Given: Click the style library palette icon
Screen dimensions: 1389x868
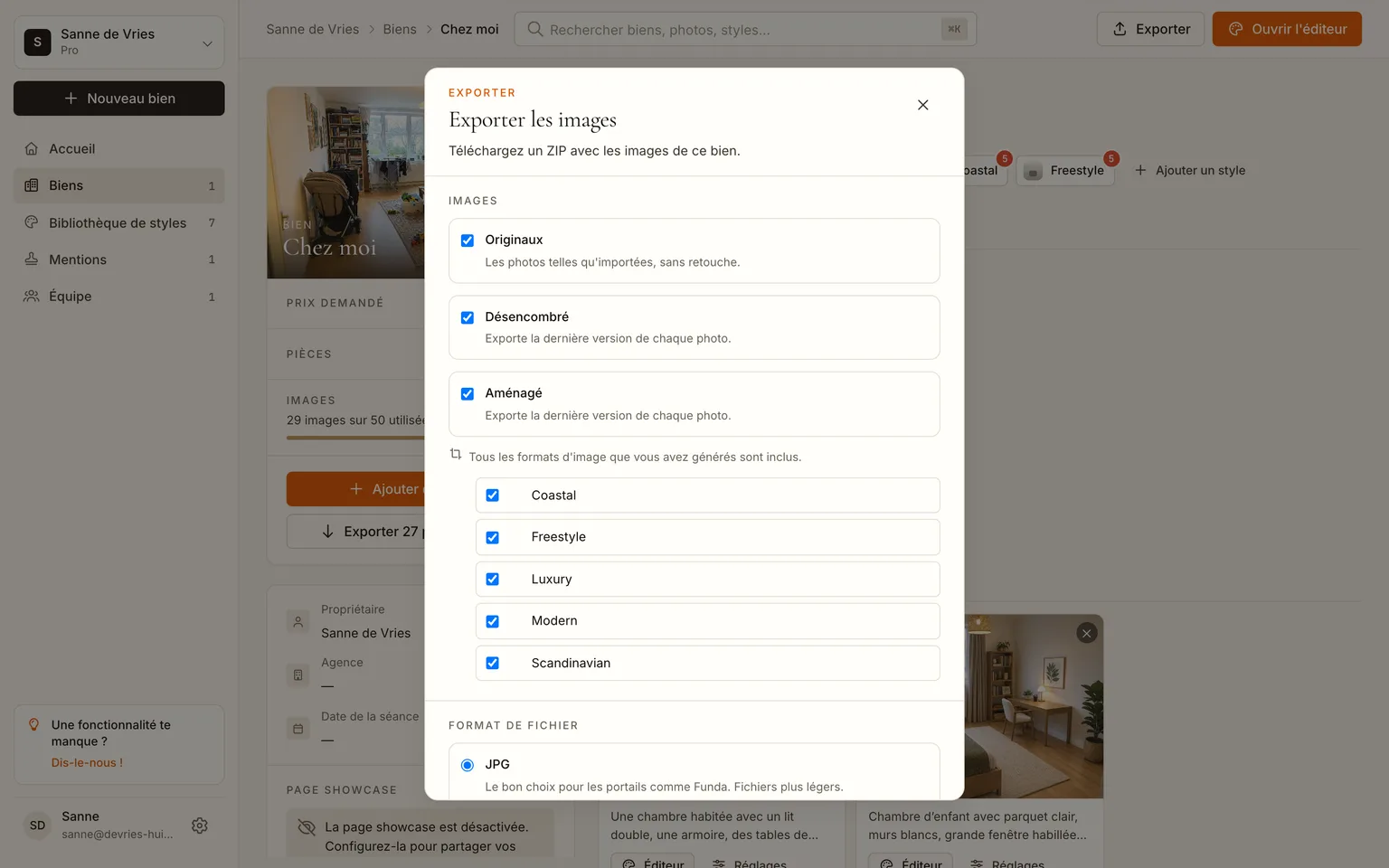Looking at the screenshot, I should pyautogui.click(x=32, y=222).
